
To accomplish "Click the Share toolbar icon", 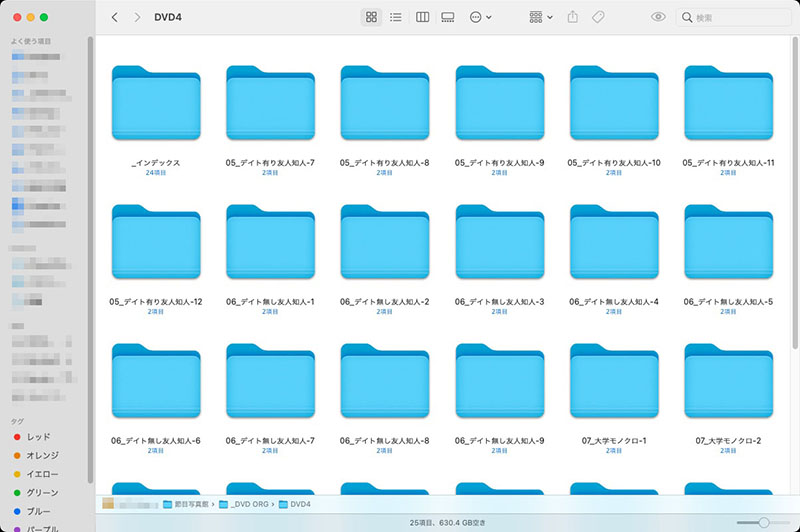I will (x=572, y=17).
